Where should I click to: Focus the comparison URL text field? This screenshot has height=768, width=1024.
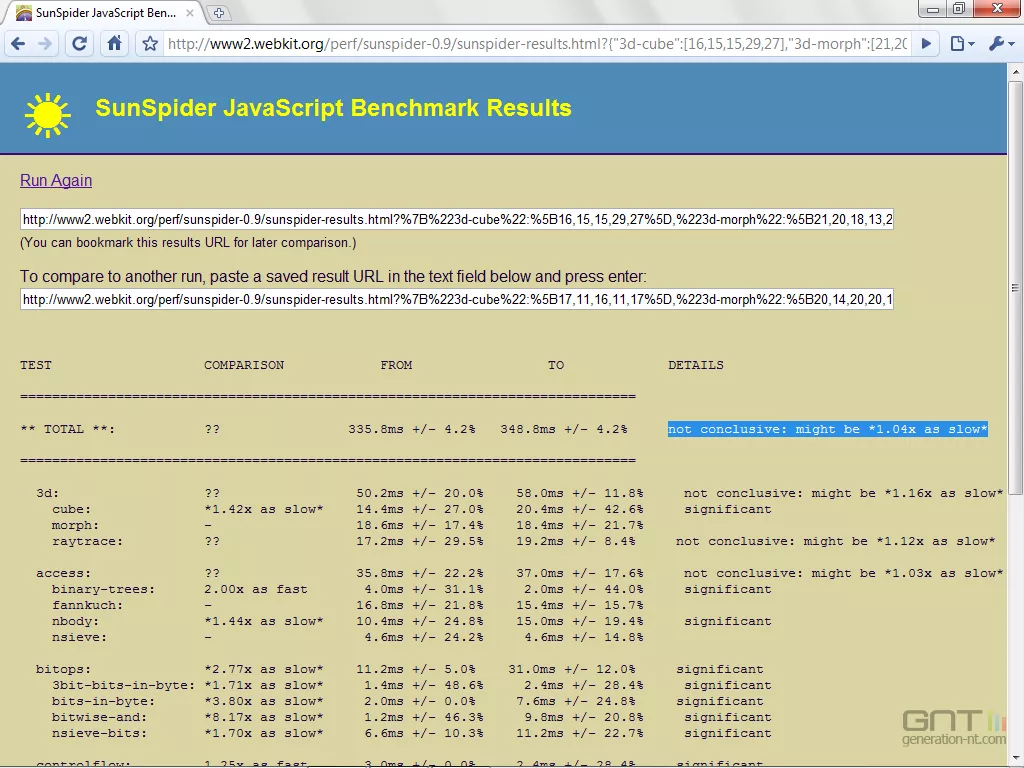(456, 300)
